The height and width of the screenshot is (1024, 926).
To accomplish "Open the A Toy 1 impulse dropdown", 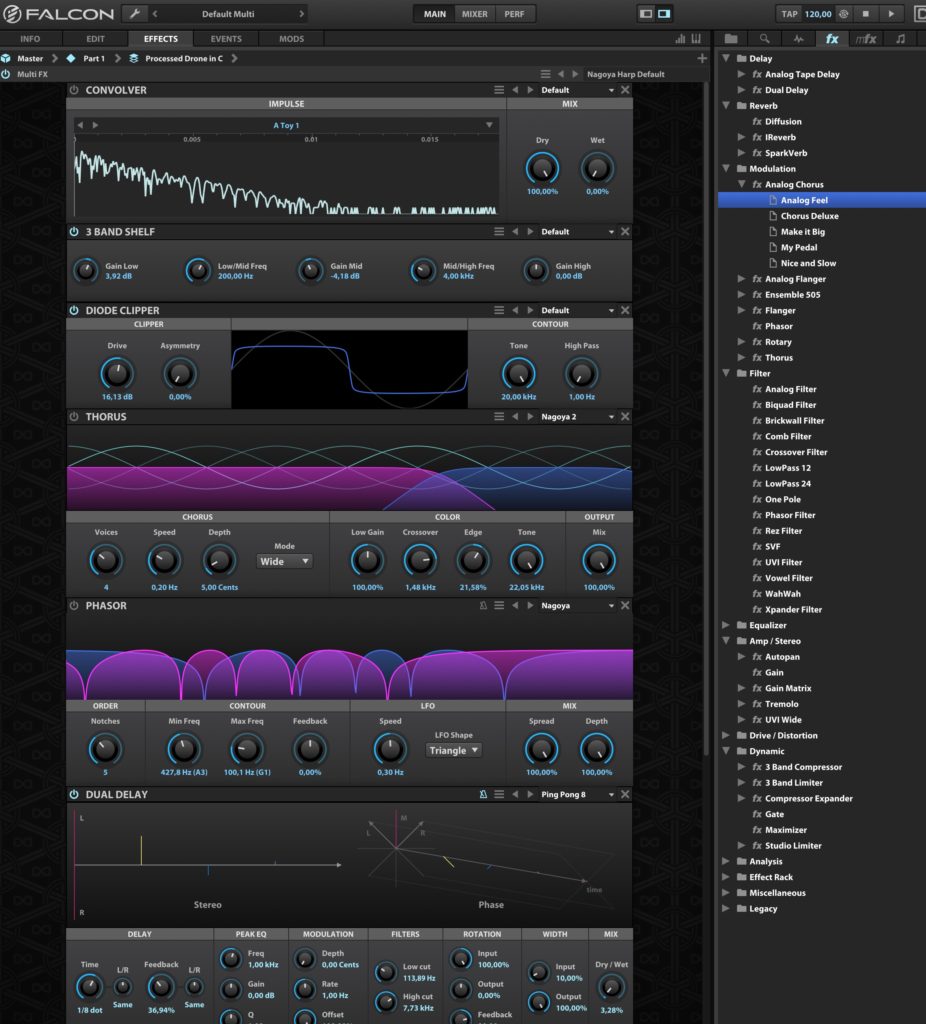I will click(x=488, y=125).
